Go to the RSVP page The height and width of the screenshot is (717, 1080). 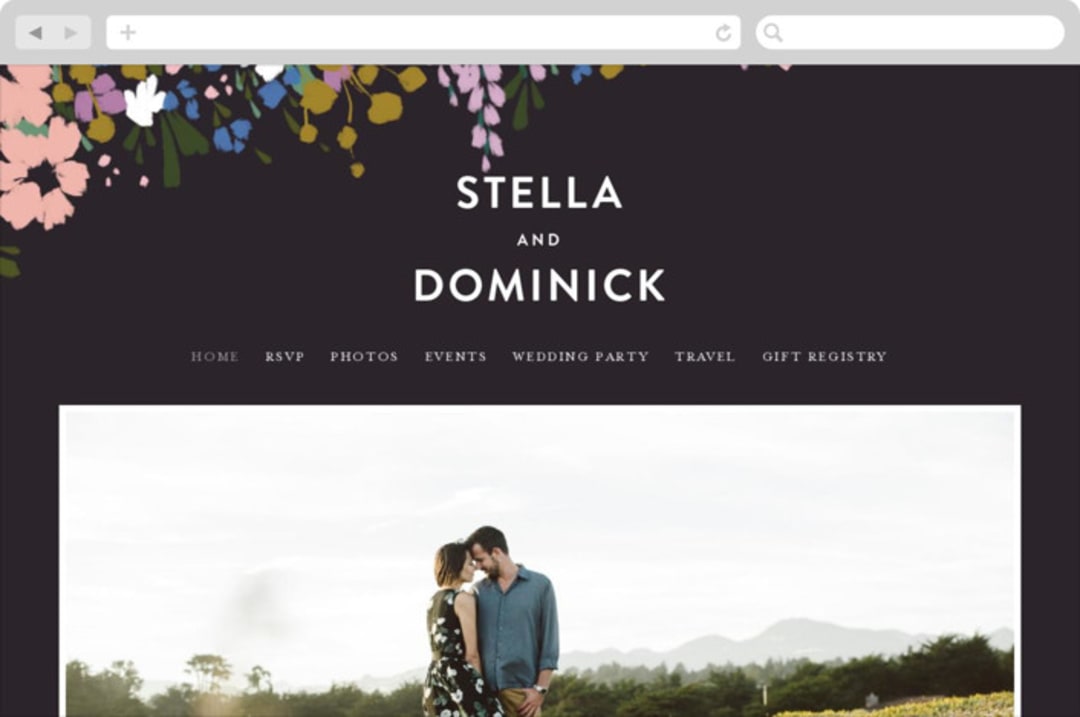[x=284, y=357]
